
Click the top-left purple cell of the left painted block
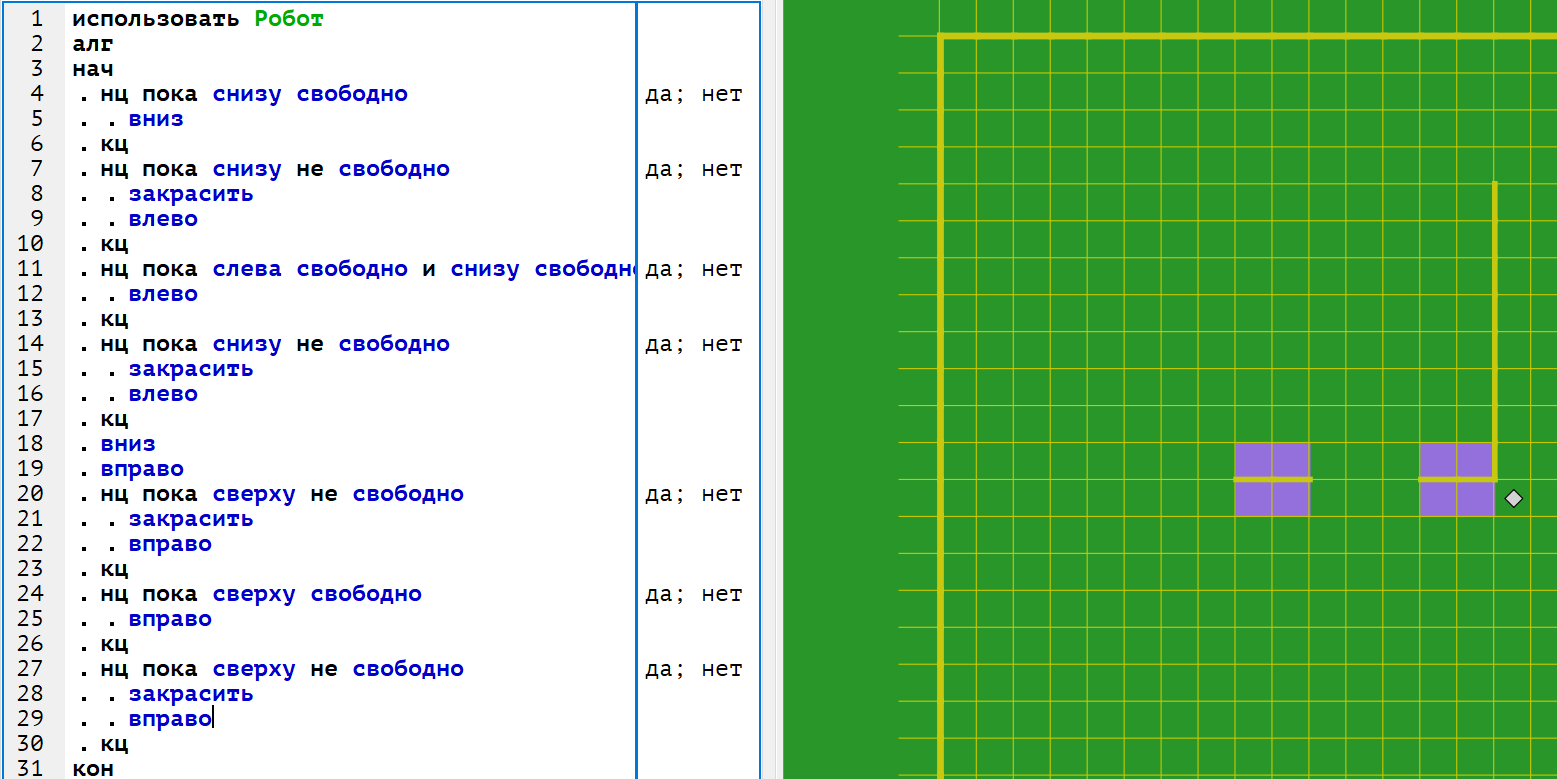pos(1253,460)
